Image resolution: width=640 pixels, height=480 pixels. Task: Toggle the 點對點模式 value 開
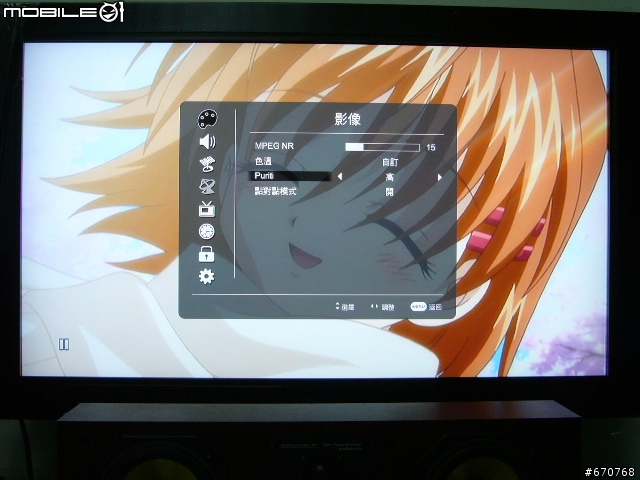click(x=390, y=192)
